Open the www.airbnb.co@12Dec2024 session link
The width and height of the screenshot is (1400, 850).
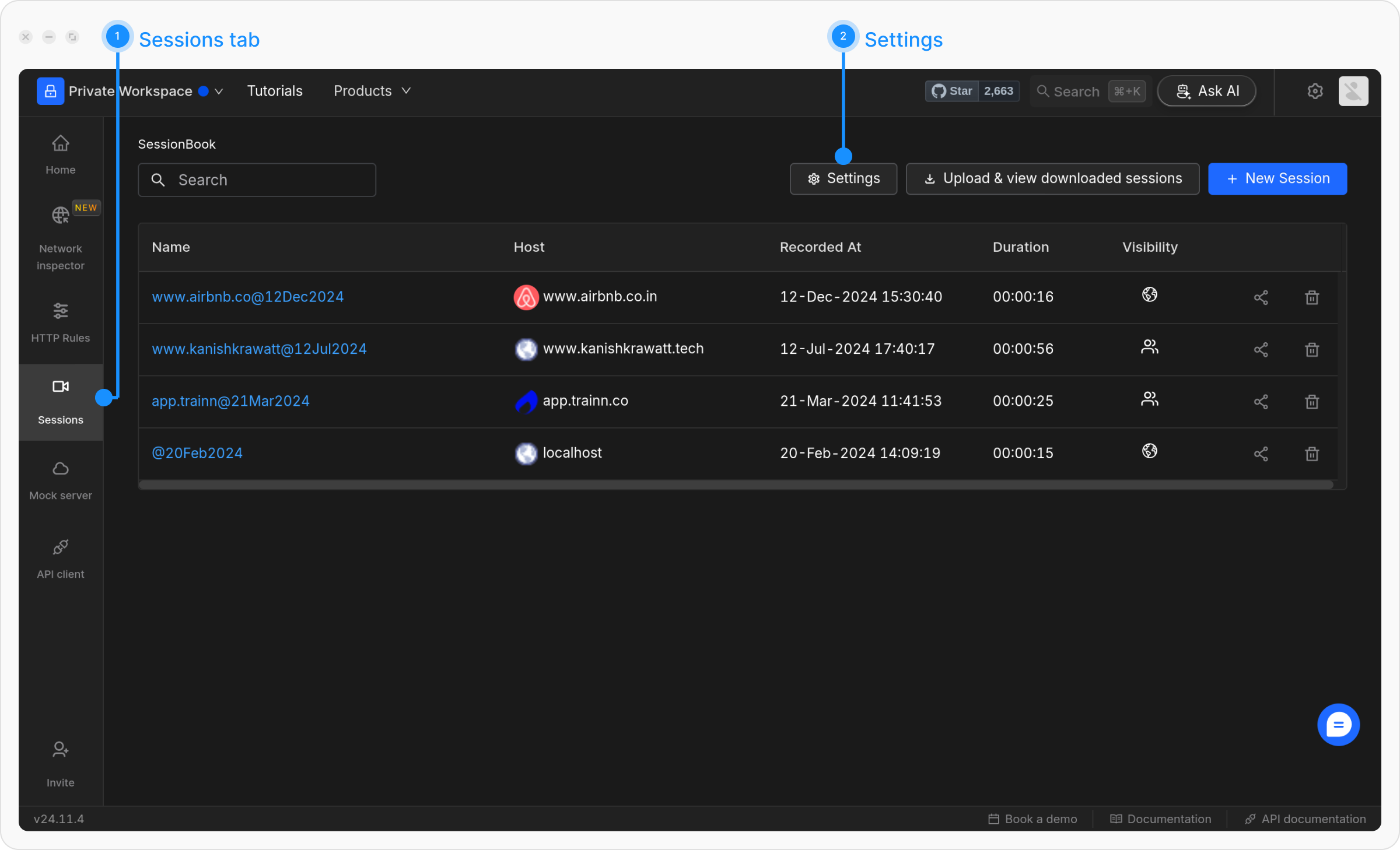(247, 297)
